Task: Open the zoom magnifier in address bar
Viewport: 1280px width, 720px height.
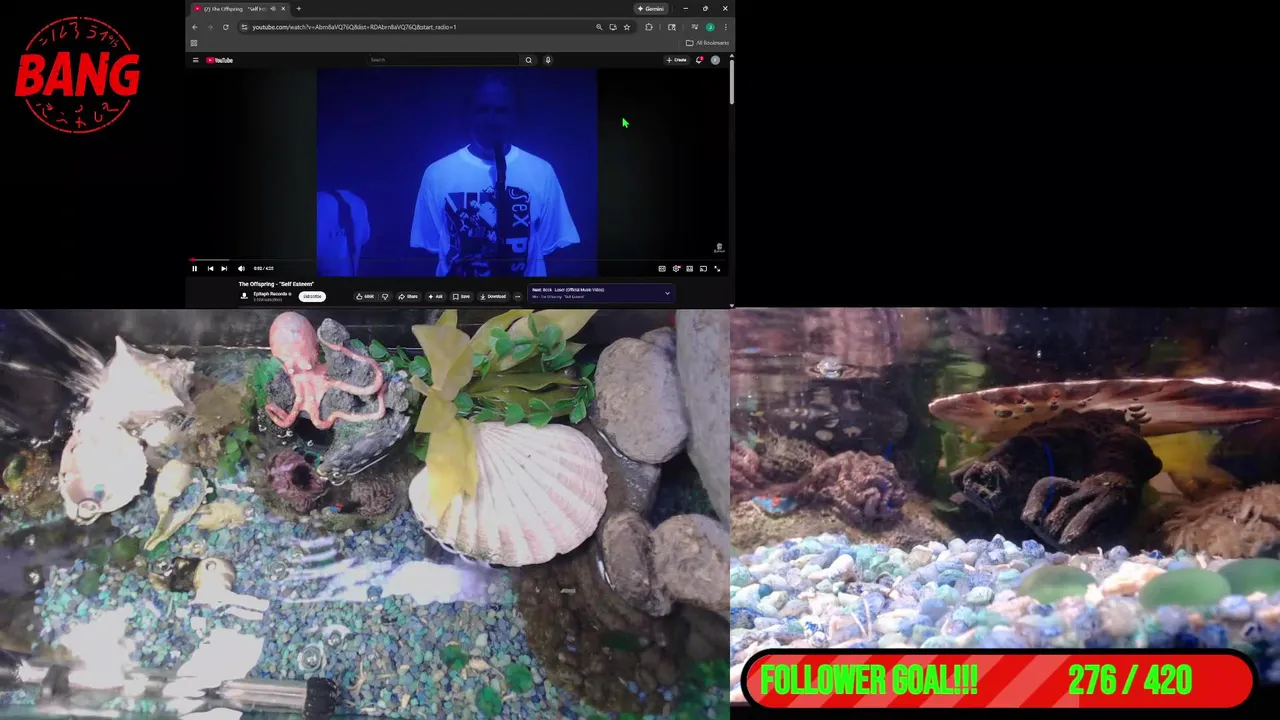Action: point(599,27)
